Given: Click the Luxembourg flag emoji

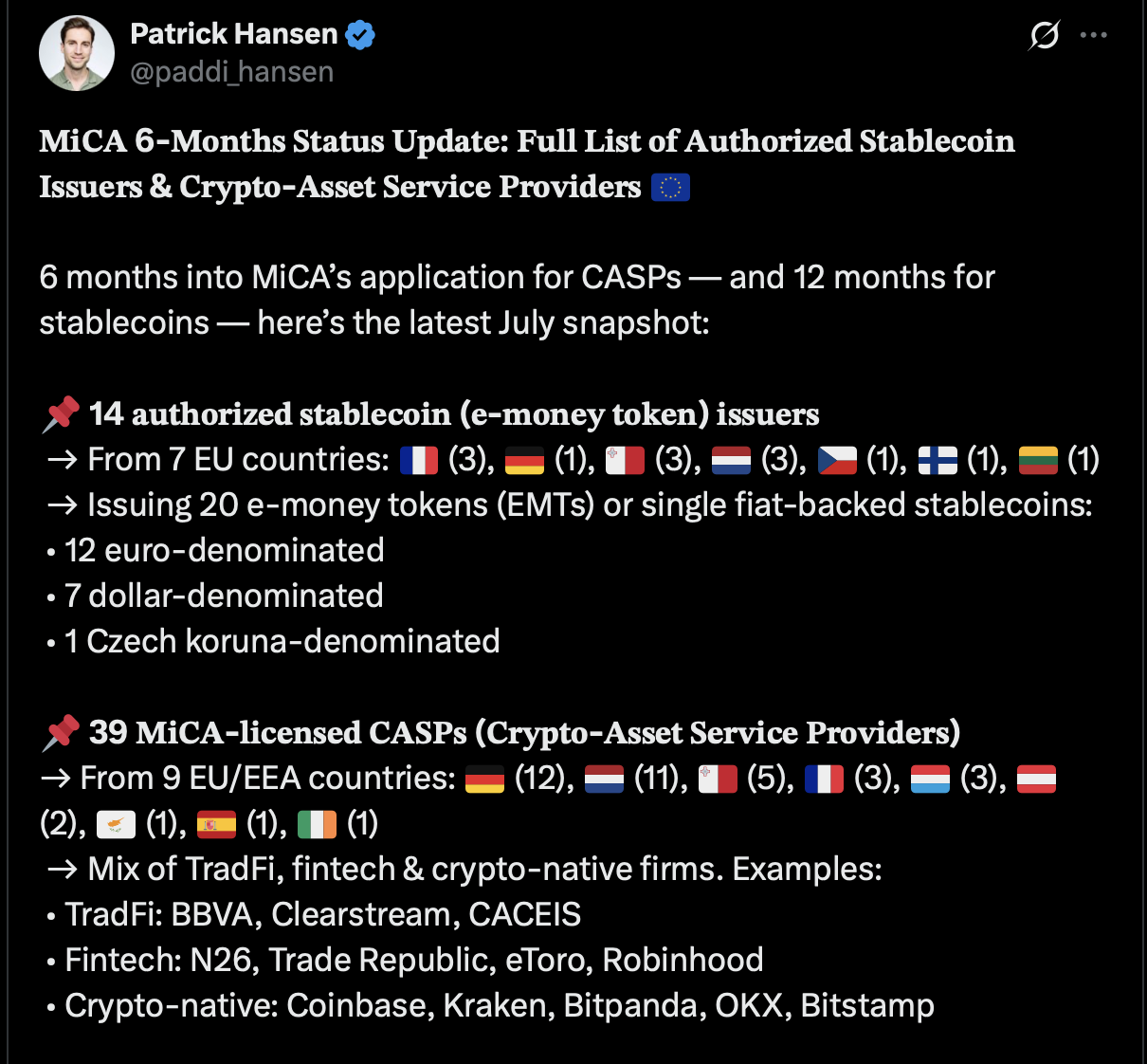Looking at the screenshot, I should (930, 779).
